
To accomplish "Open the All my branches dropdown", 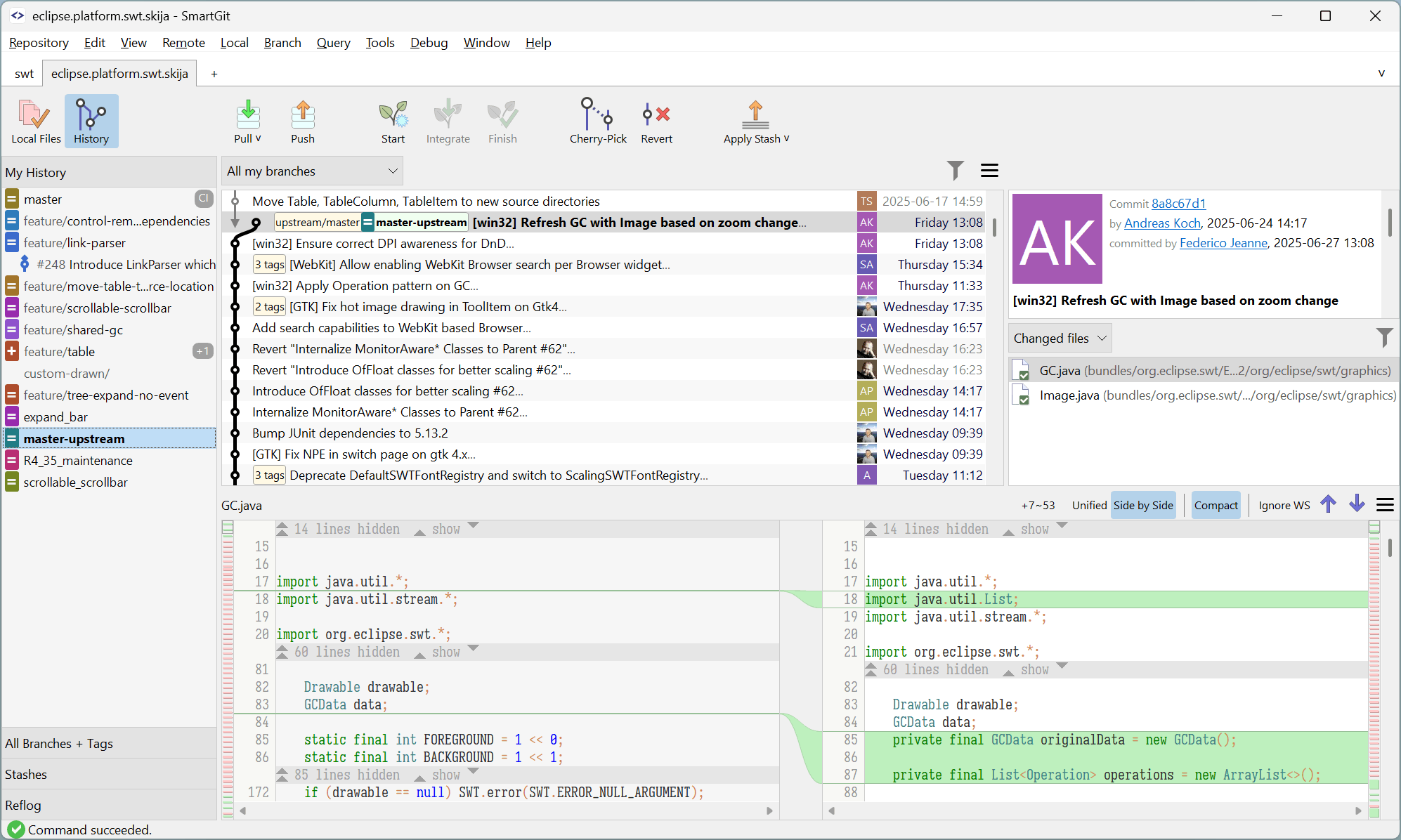I will pyautogui.click(x=311, y=171).
